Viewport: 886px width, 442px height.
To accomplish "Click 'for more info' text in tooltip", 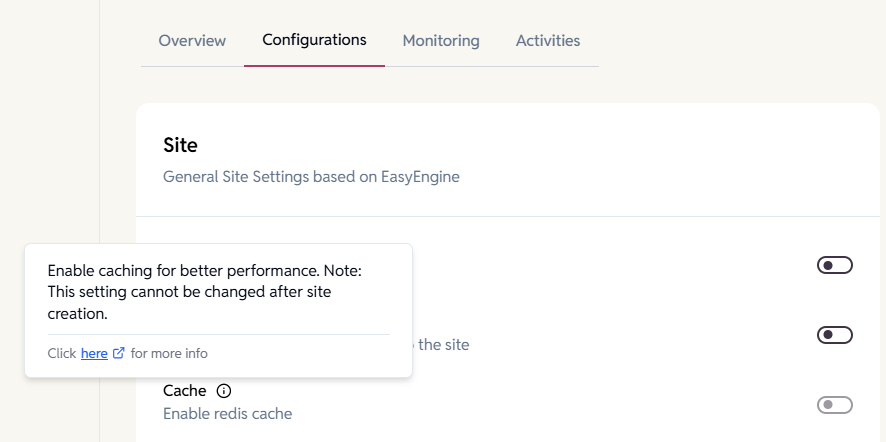I will click(x=169, y=353).
